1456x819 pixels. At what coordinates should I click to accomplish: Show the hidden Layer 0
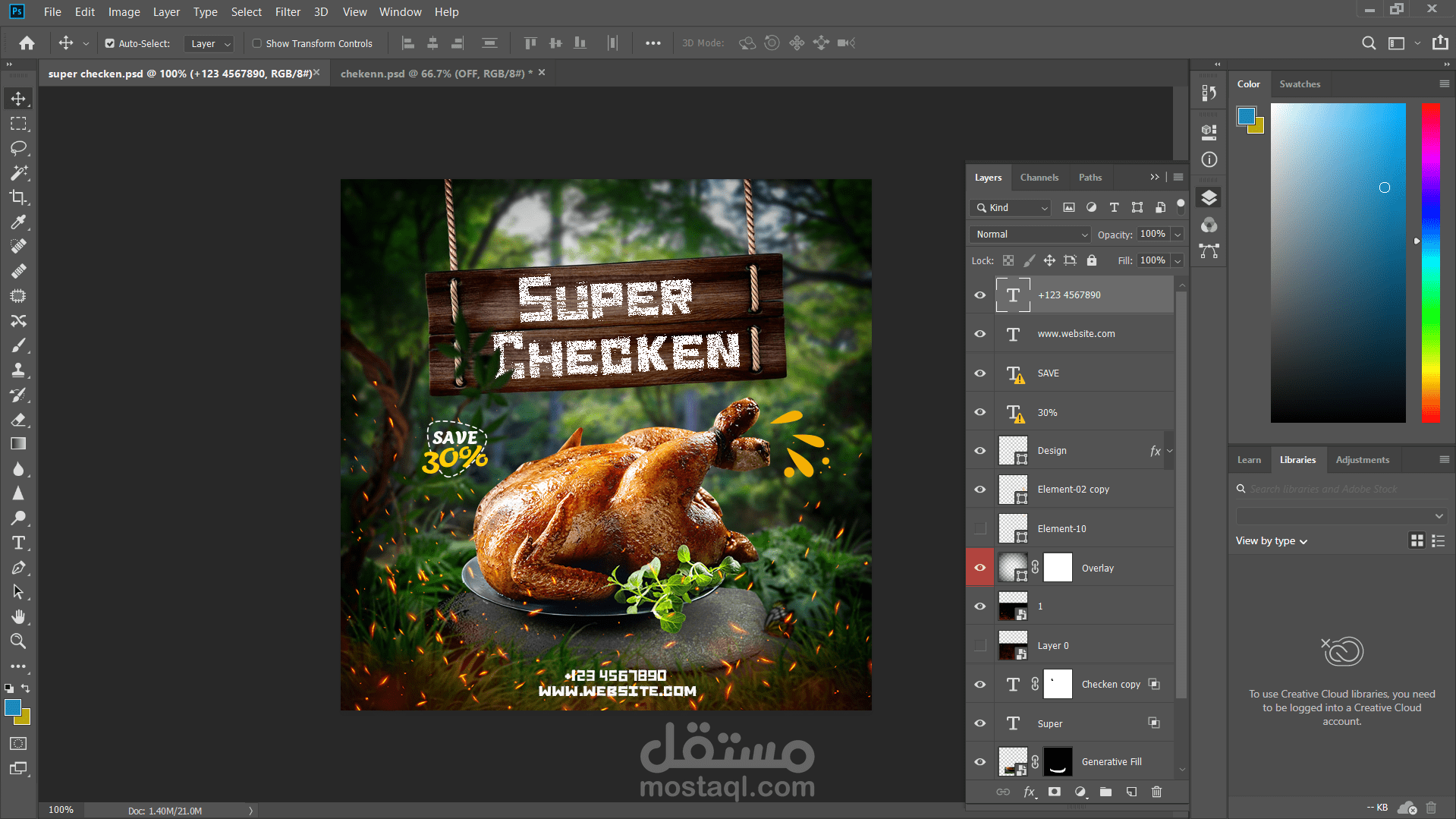(980, 646)
